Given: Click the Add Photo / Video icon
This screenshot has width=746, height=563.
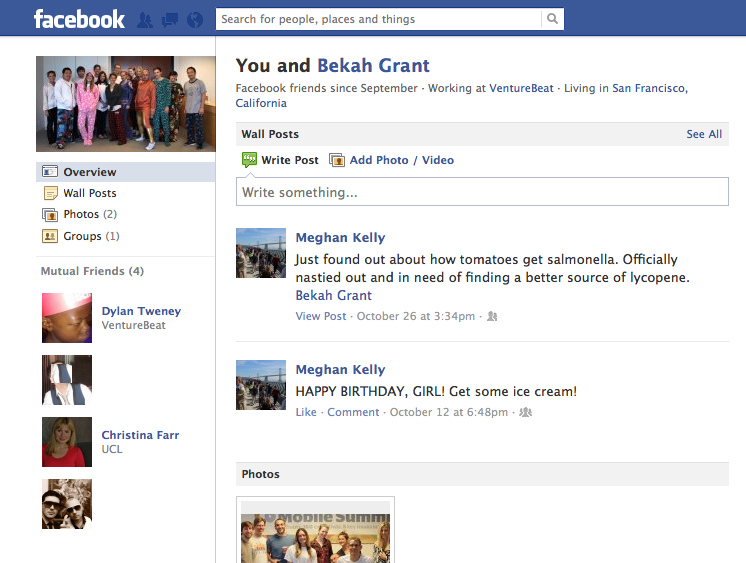Looking at the screenshot, I should pos(337,160).
